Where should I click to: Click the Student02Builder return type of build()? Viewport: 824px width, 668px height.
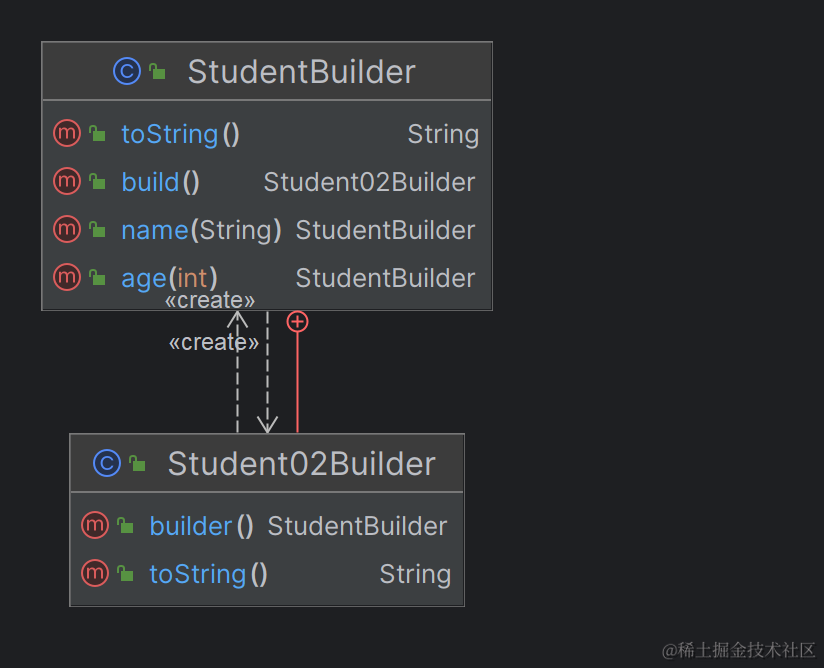coord(369,182)
